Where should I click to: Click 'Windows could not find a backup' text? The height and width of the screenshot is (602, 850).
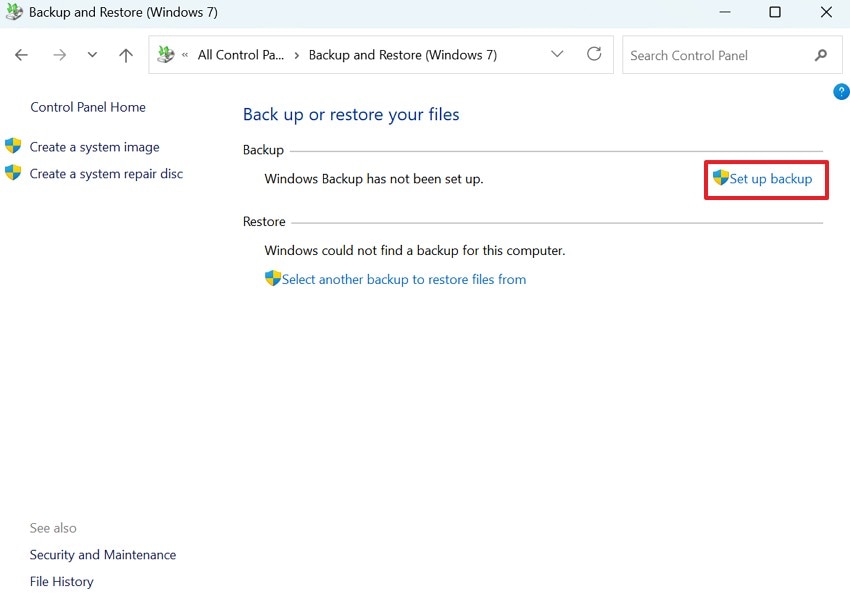415,250
